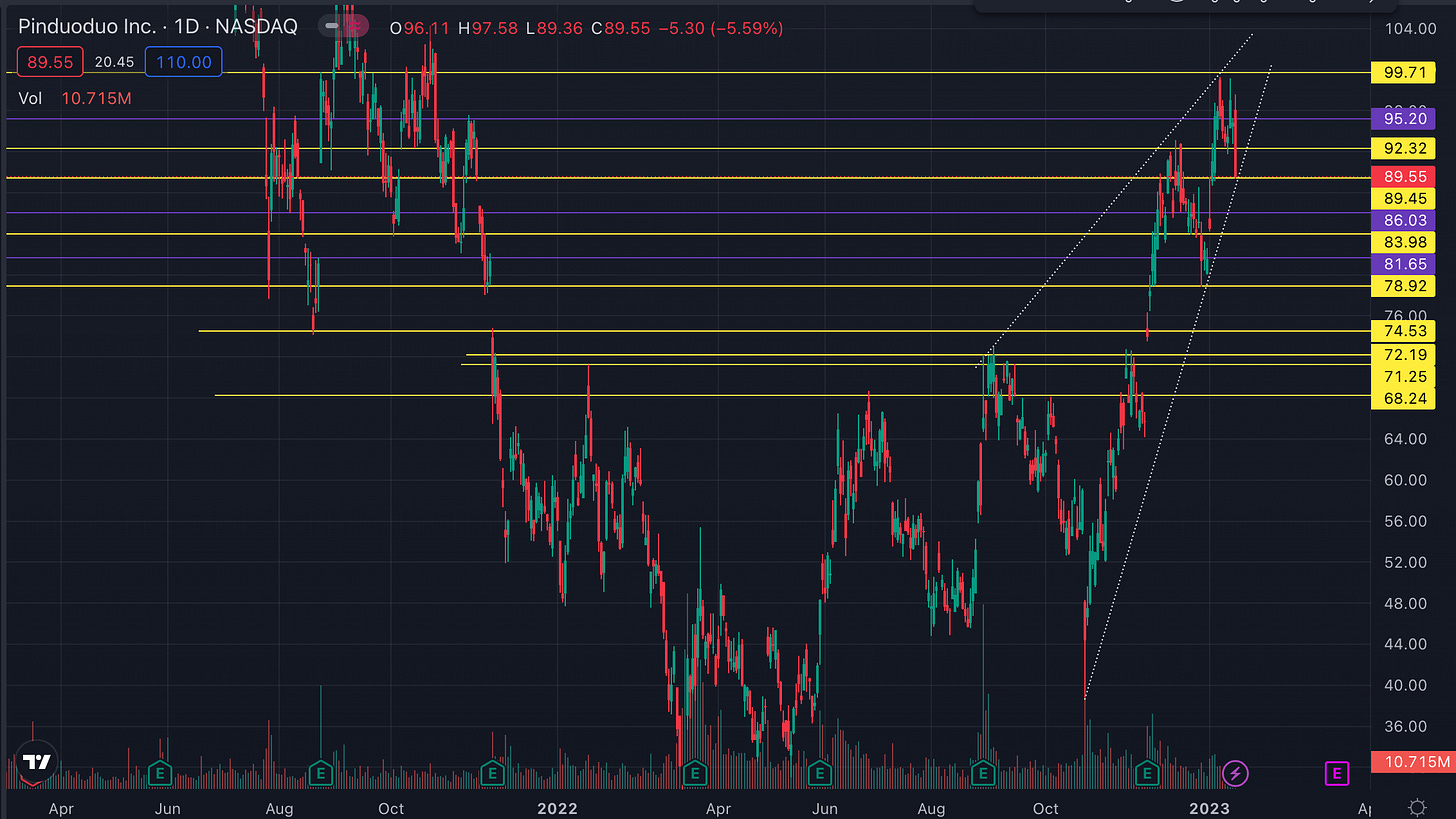Click the 104.00 price scale value

[x=1409, y=28]
